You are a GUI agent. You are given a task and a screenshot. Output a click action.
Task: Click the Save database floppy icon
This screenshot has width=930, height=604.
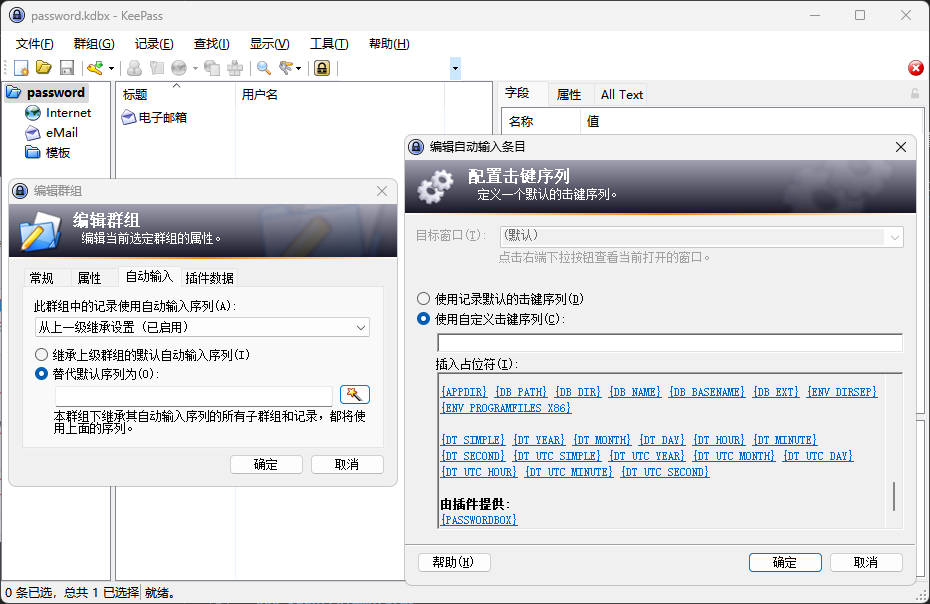tap(67, 68)
